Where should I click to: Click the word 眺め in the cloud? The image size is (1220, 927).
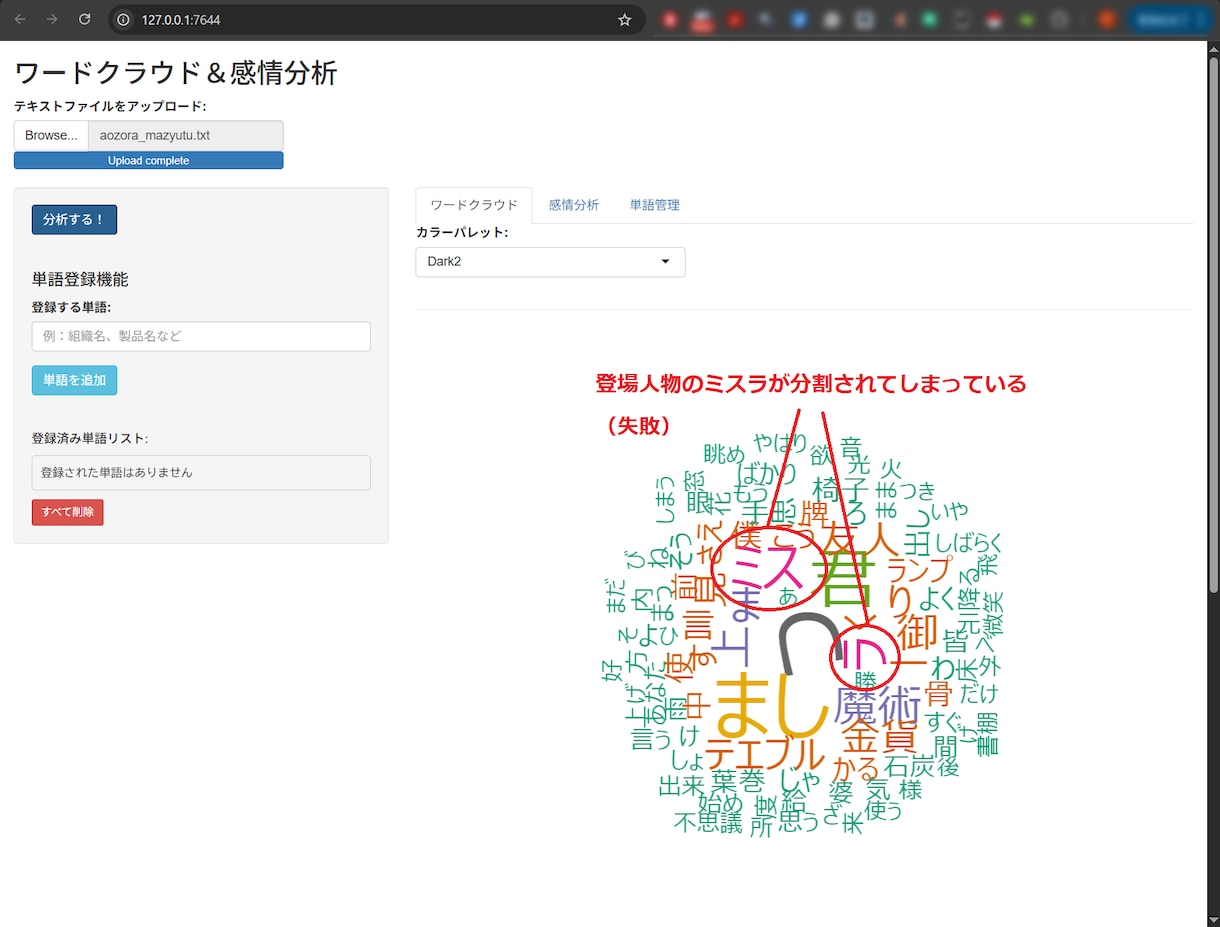(725, 454)
